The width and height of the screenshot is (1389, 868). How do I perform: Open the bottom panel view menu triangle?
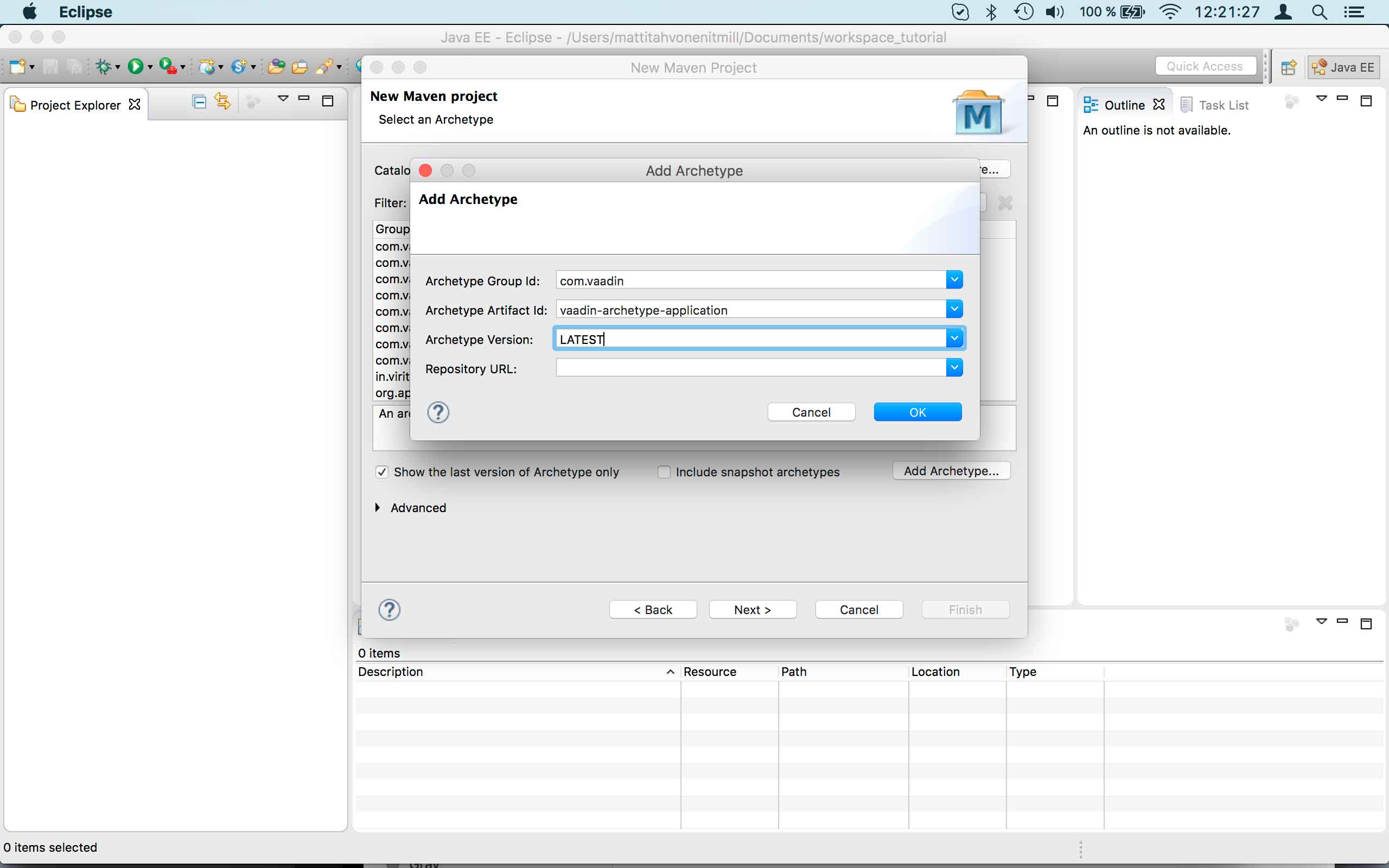point(1322,622)
